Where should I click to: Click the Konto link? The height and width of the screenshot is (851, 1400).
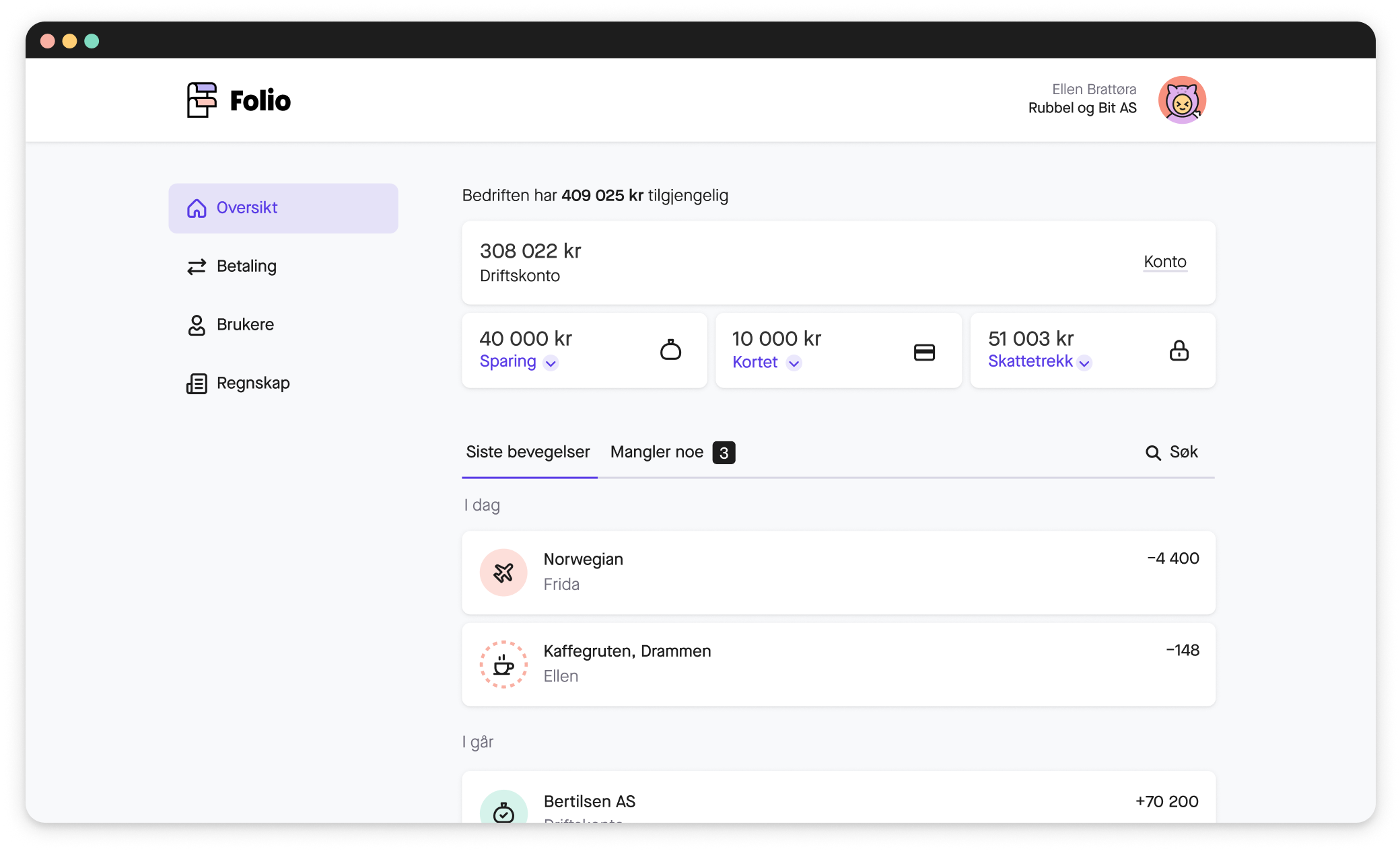pos(1164,262)
